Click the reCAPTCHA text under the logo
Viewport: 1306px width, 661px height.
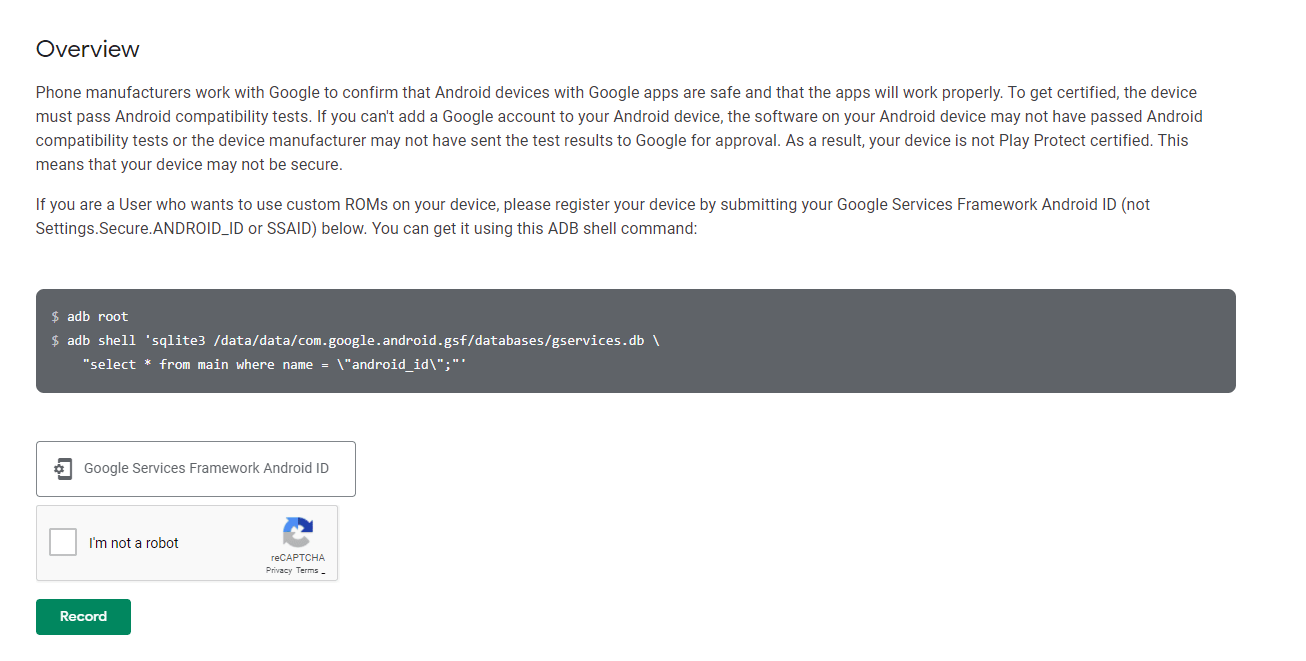(297, 558)
